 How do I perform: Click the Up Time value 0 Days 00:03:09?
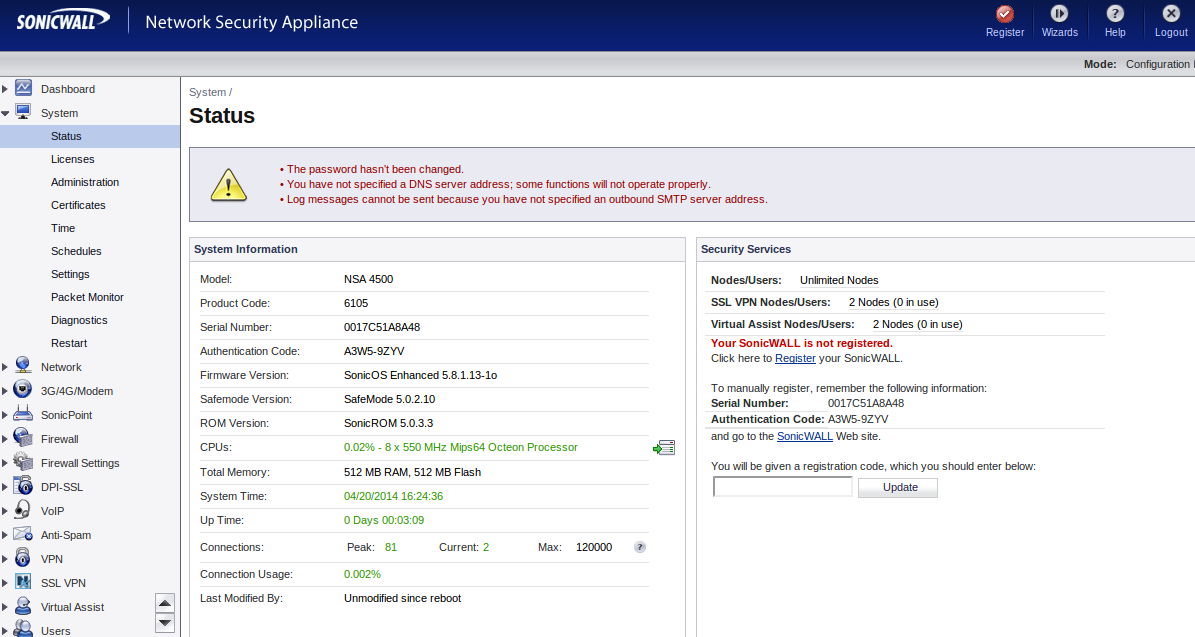(383, 520)
